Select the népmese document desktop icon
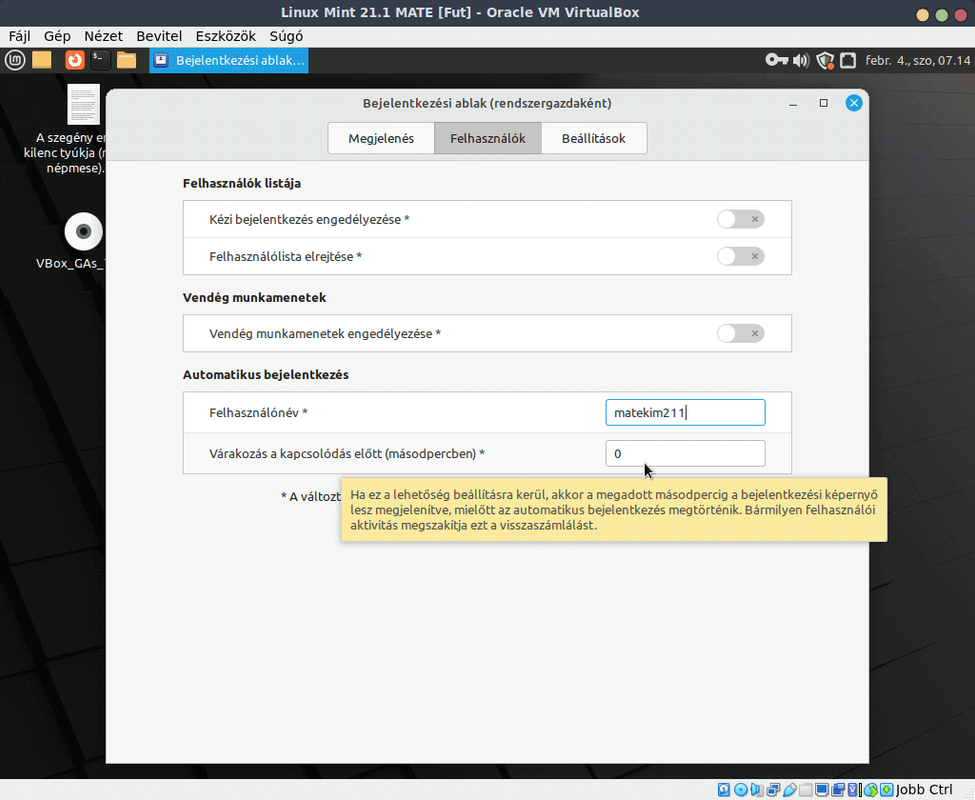975x800 pixels. (83, 104)
